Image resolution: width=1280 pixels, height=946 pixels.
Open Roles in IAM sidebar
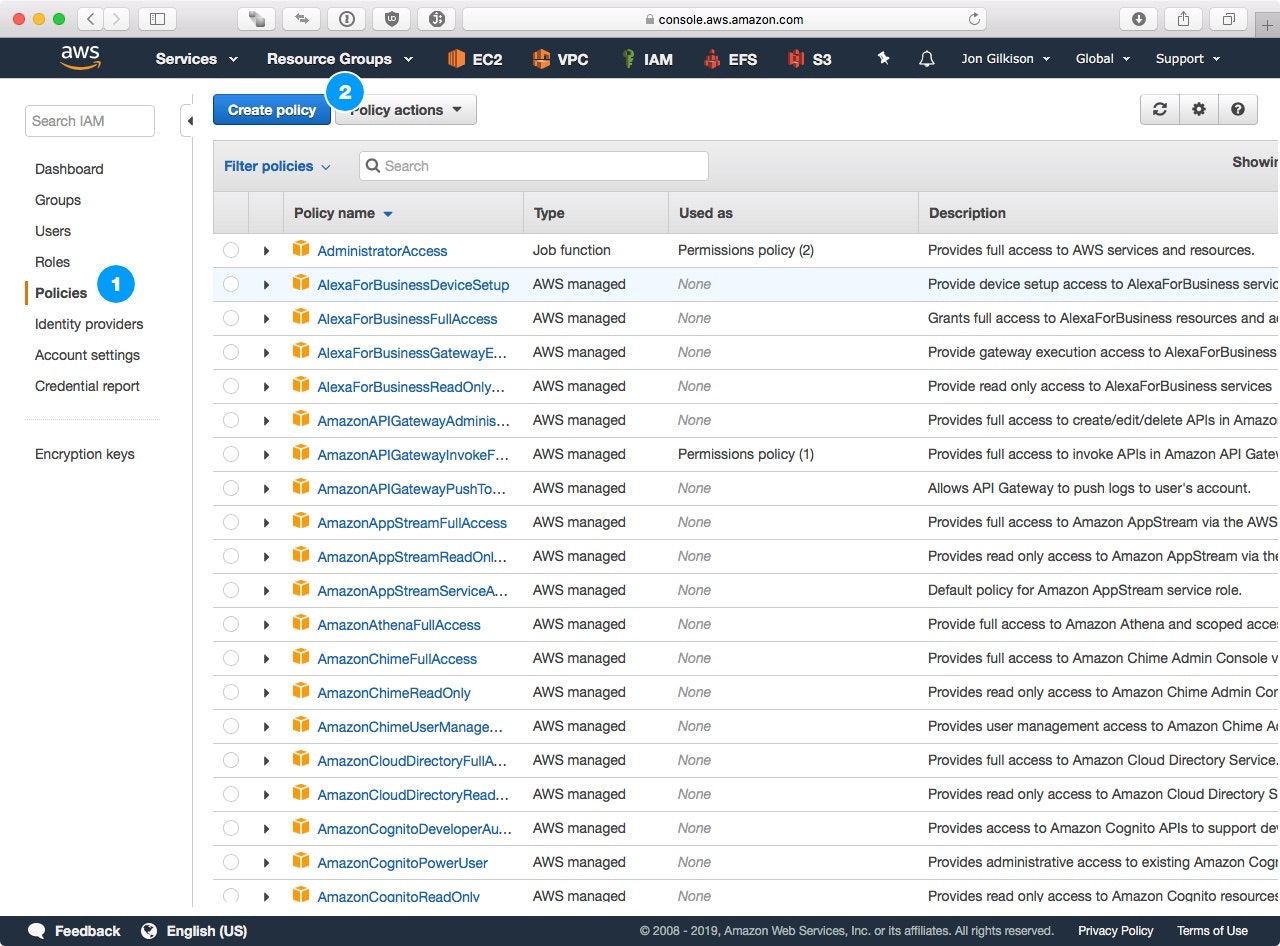point(53,262)
